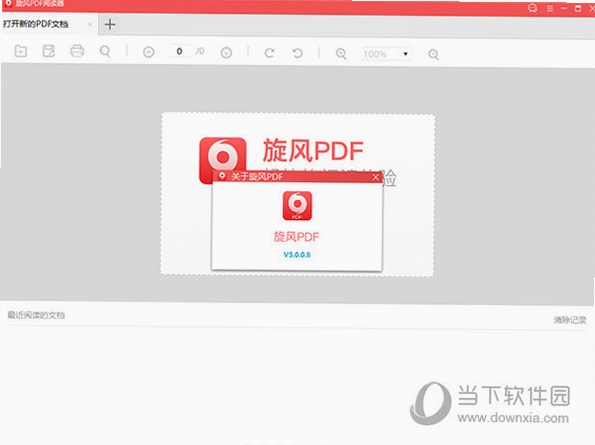Zoom out with minus magnifier
Screen dimensions: 595x445
click(x=434, y=55)
